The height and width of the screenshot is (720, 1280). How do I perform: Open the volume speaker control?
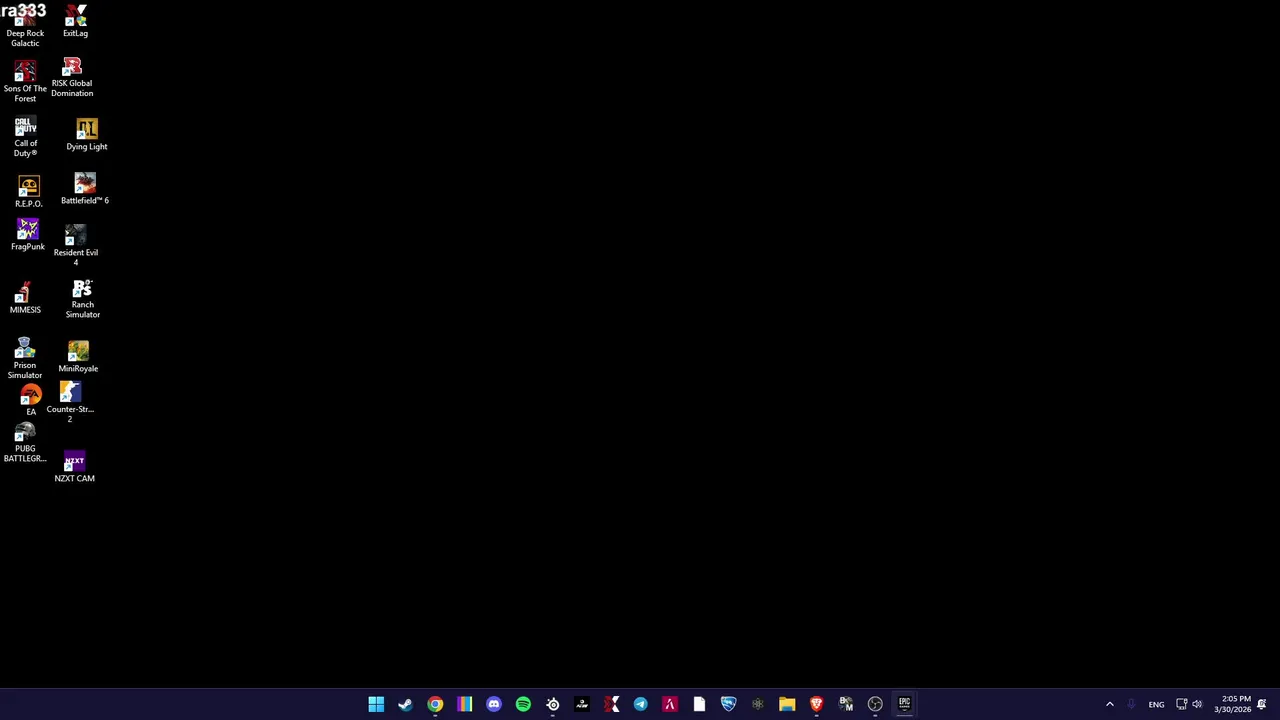[x=1197, y=704]
